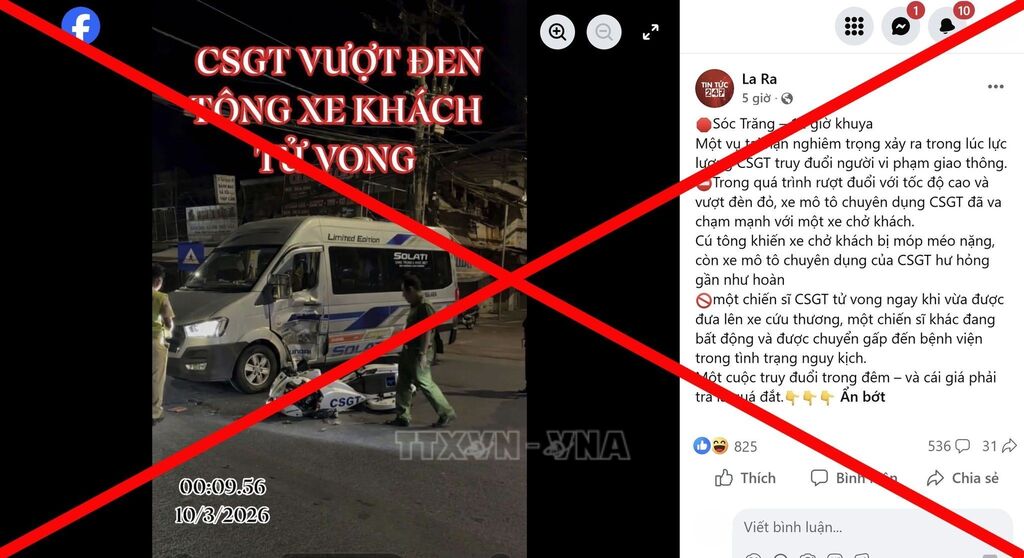Open Messenger chats
1024x558 pixels.
tap(901, 26)
